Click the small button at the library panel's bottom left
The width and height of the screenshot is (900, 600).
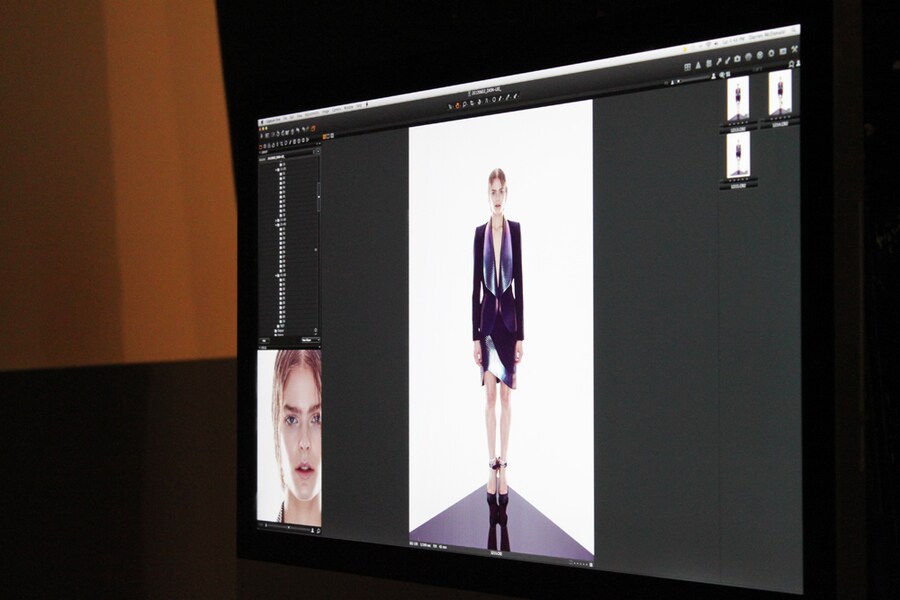(x=264, y=341)
